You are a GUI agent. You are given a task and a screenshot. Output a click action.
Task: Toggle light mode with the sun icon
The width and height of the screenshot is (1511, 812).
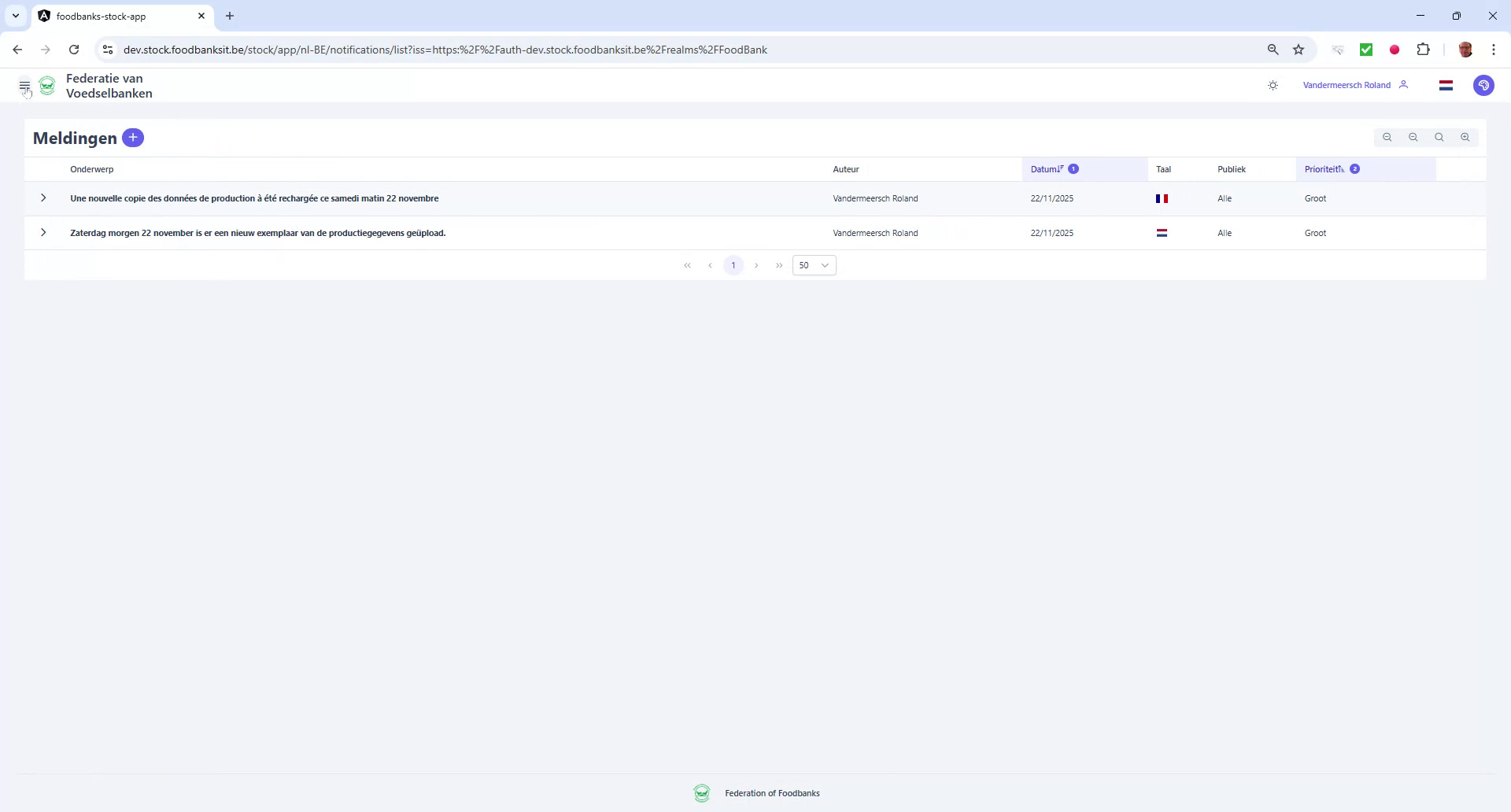click(x=1273, y=85)
